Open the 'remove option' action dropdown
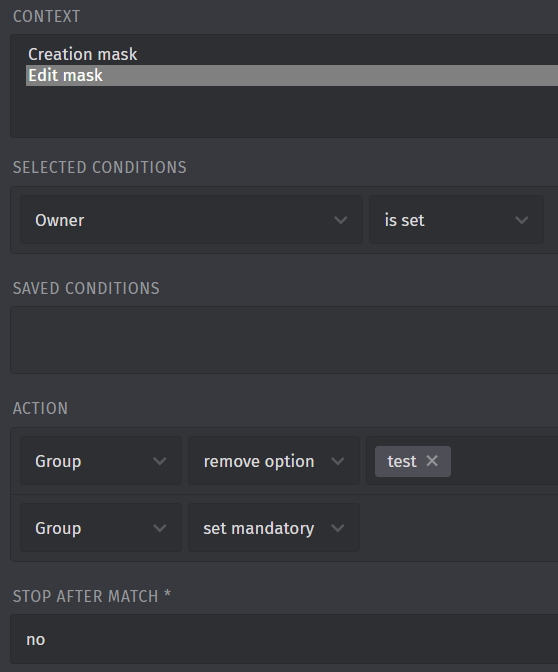 coord(274,461)
